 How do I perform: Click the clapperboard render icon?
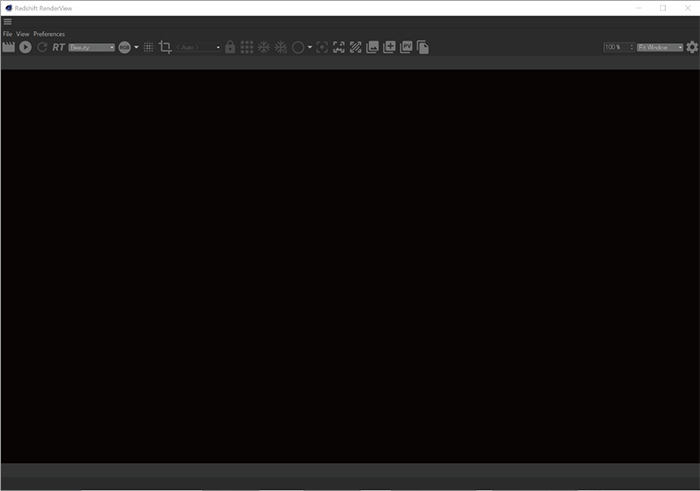(8, 47)
